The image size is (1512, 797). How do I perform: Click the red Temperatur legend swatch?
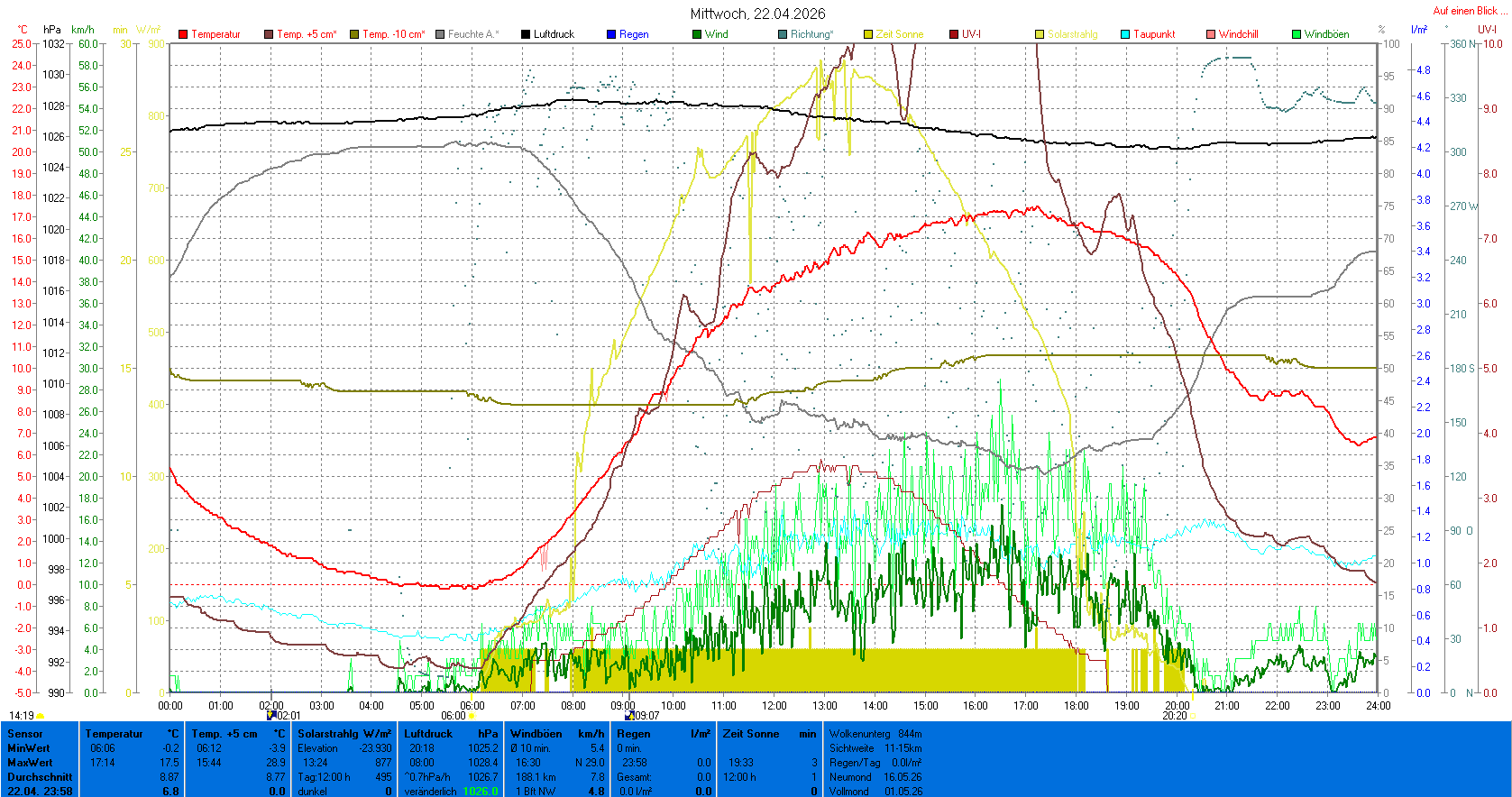pyautogui.click(x=183, y=34)
